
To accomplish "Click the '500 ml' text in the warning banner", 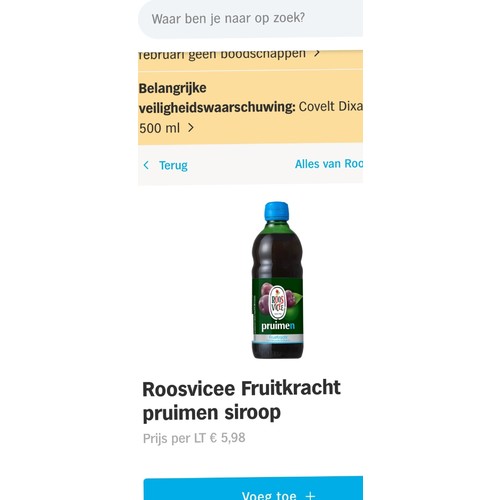I will [x=159, y=128].
